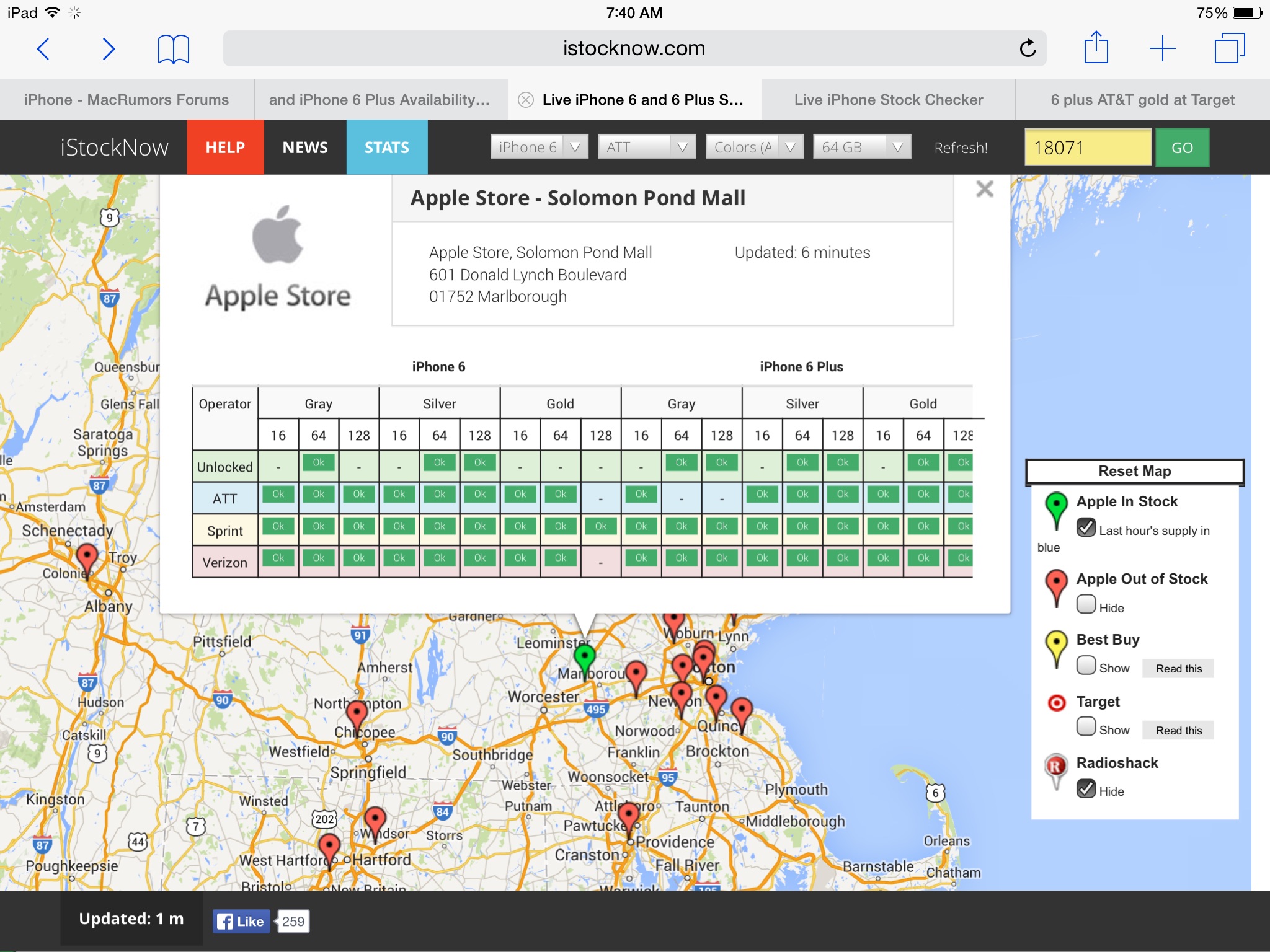1270x952 pixels.
Task: Tap the istocknow.com address bar
Action: [x=634, y=48]
